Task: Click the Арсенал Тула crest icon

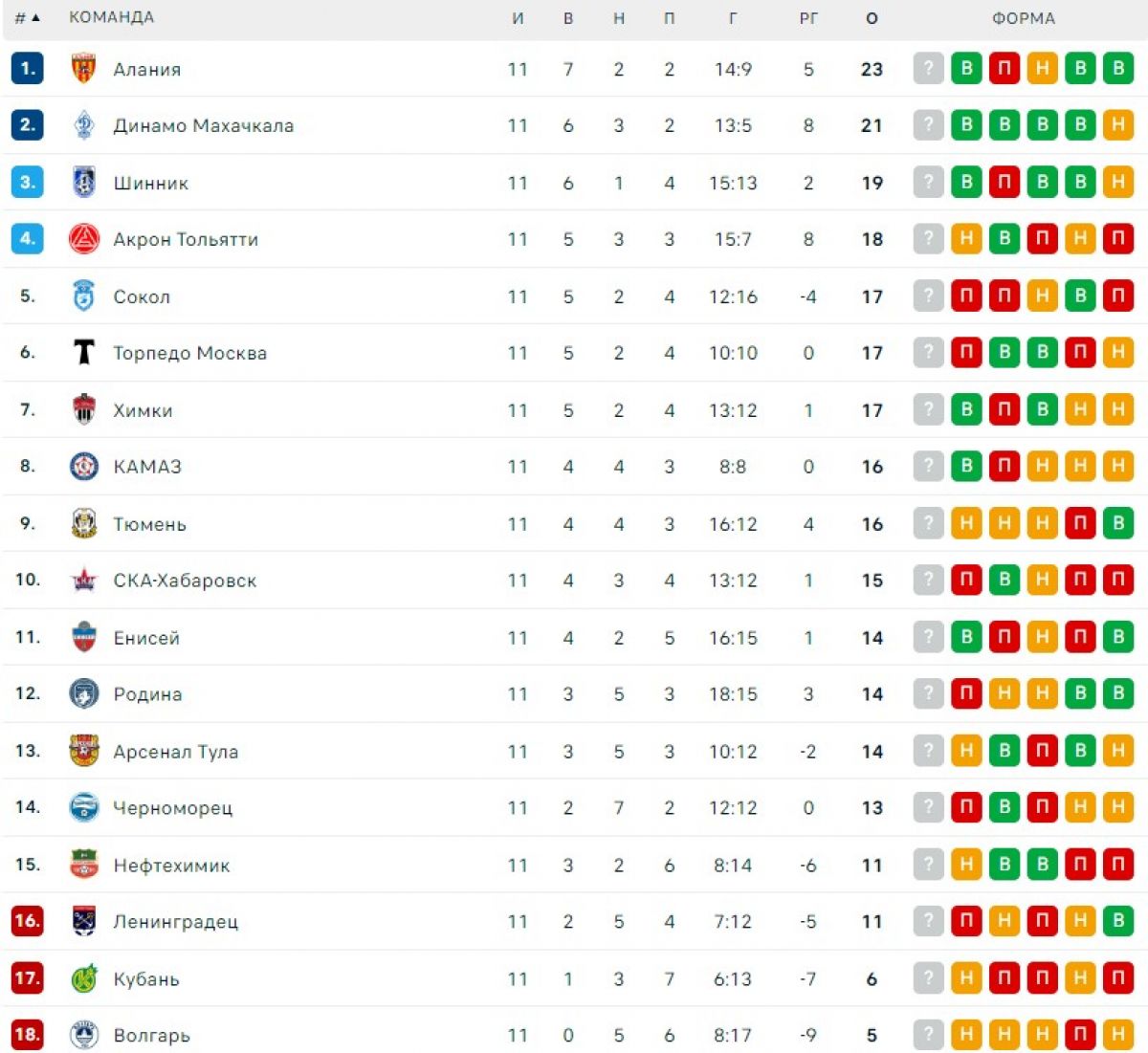Action: click(x=84, y=751)
